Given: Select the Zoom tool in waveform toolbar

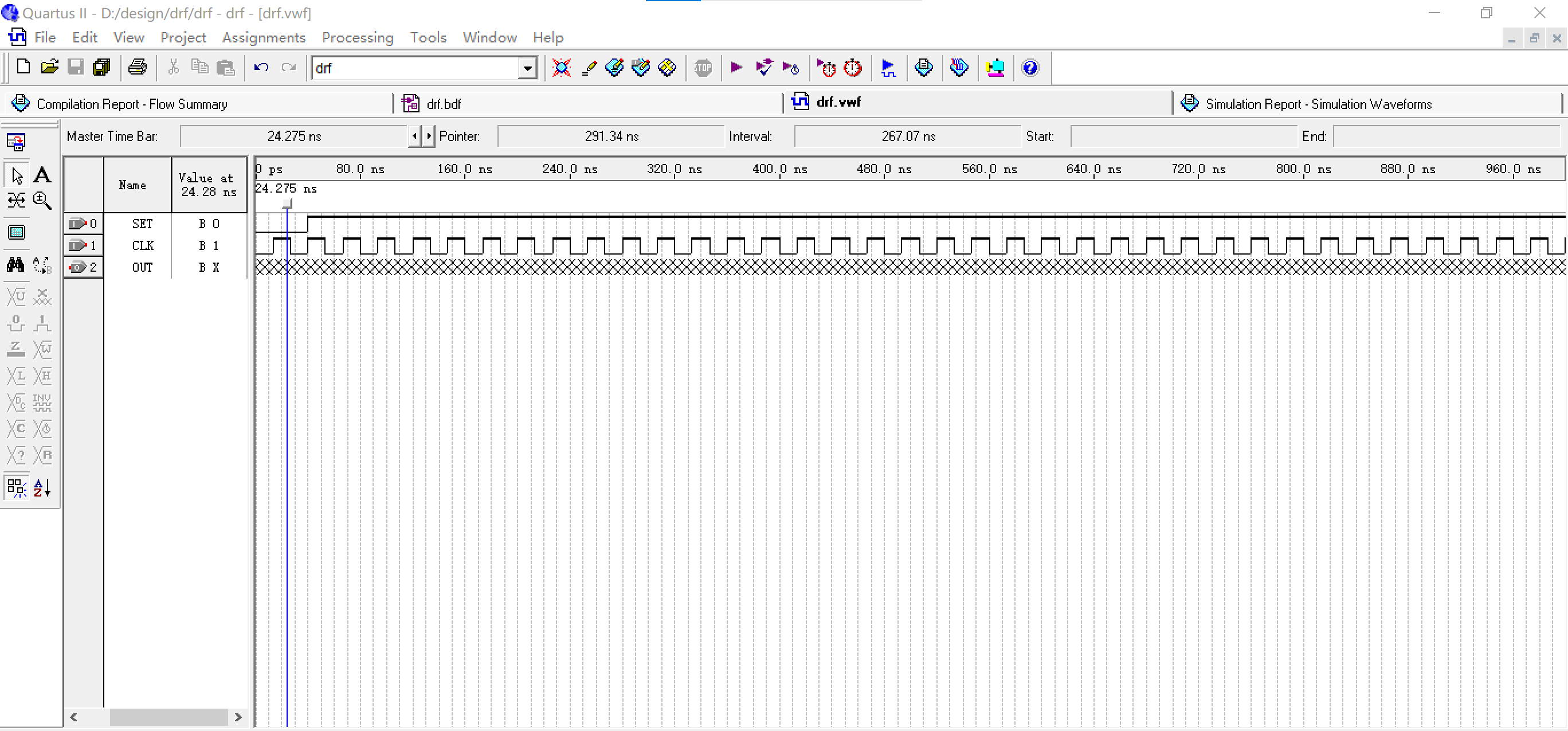Looking at the screenshot, I should pos(42,201).
